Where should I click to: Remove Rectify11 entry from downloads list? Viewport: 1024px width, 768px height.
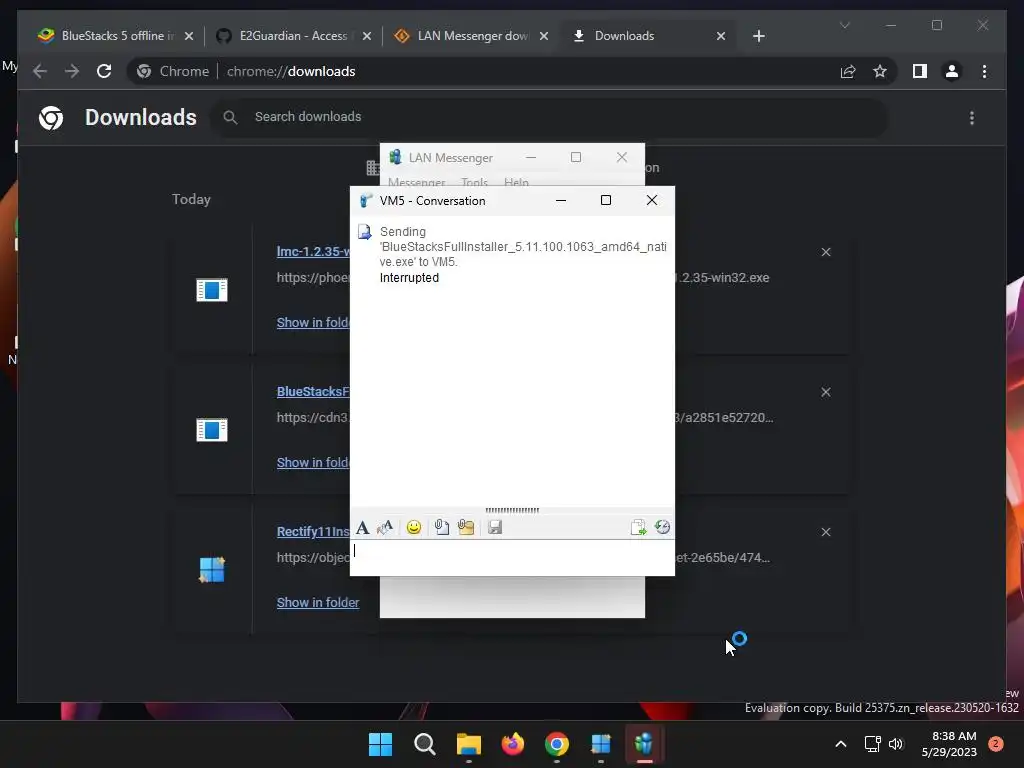[x=826, y=532]
